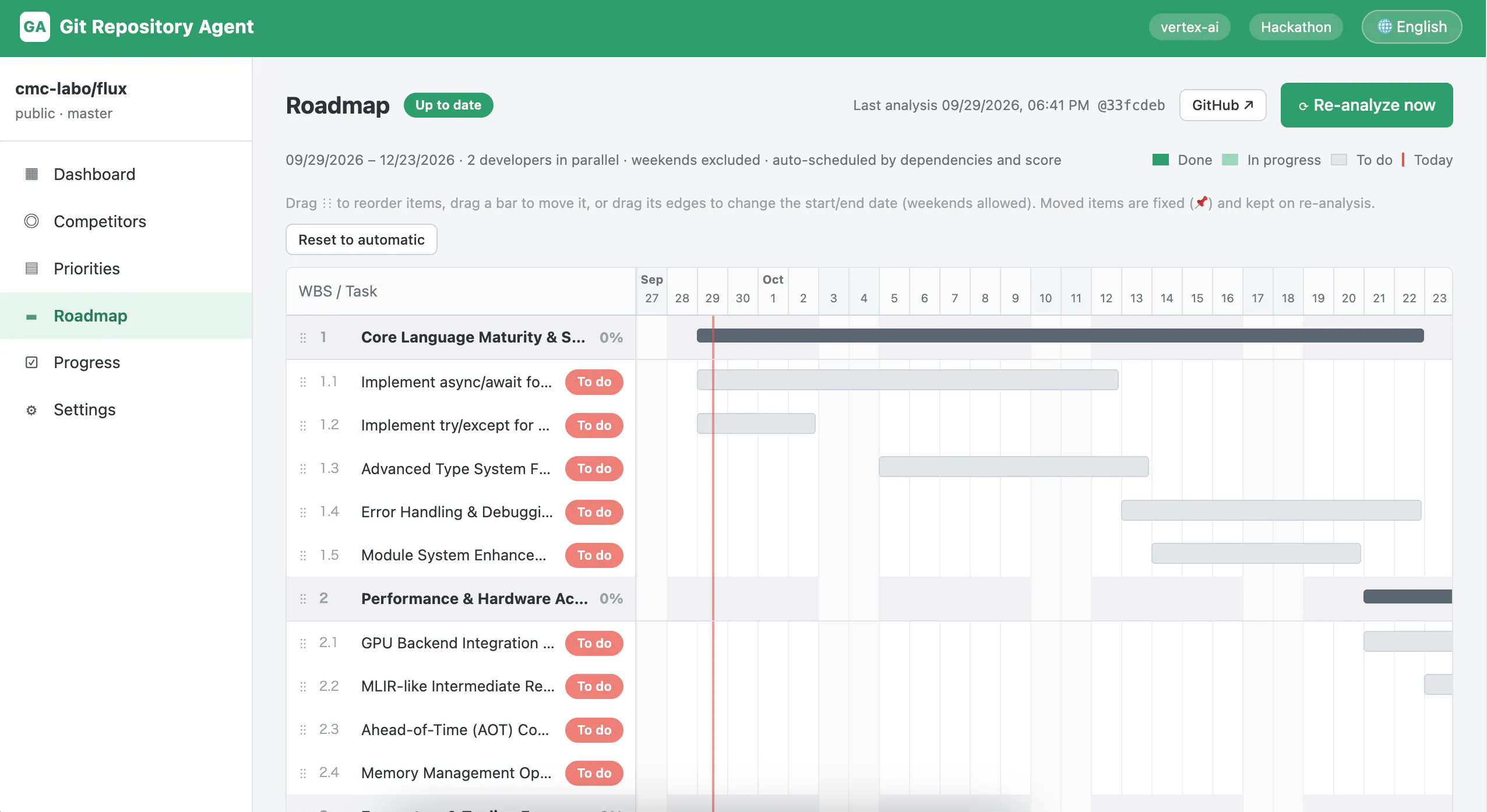
Task: Click To do status of Implement try/except
Action: (594, 425)
